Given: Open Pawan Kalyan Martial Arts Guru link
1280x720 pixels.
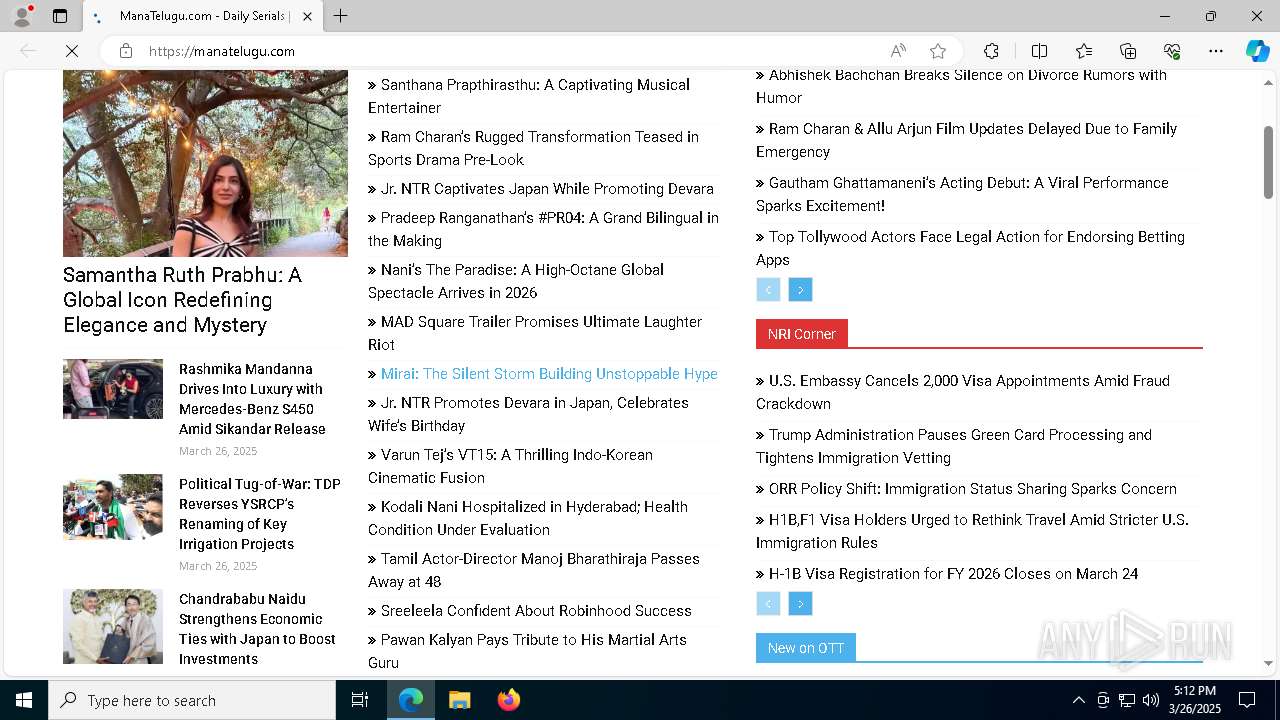Looking at the screenshot, I should pyautogui.click(x=527, y=651).
